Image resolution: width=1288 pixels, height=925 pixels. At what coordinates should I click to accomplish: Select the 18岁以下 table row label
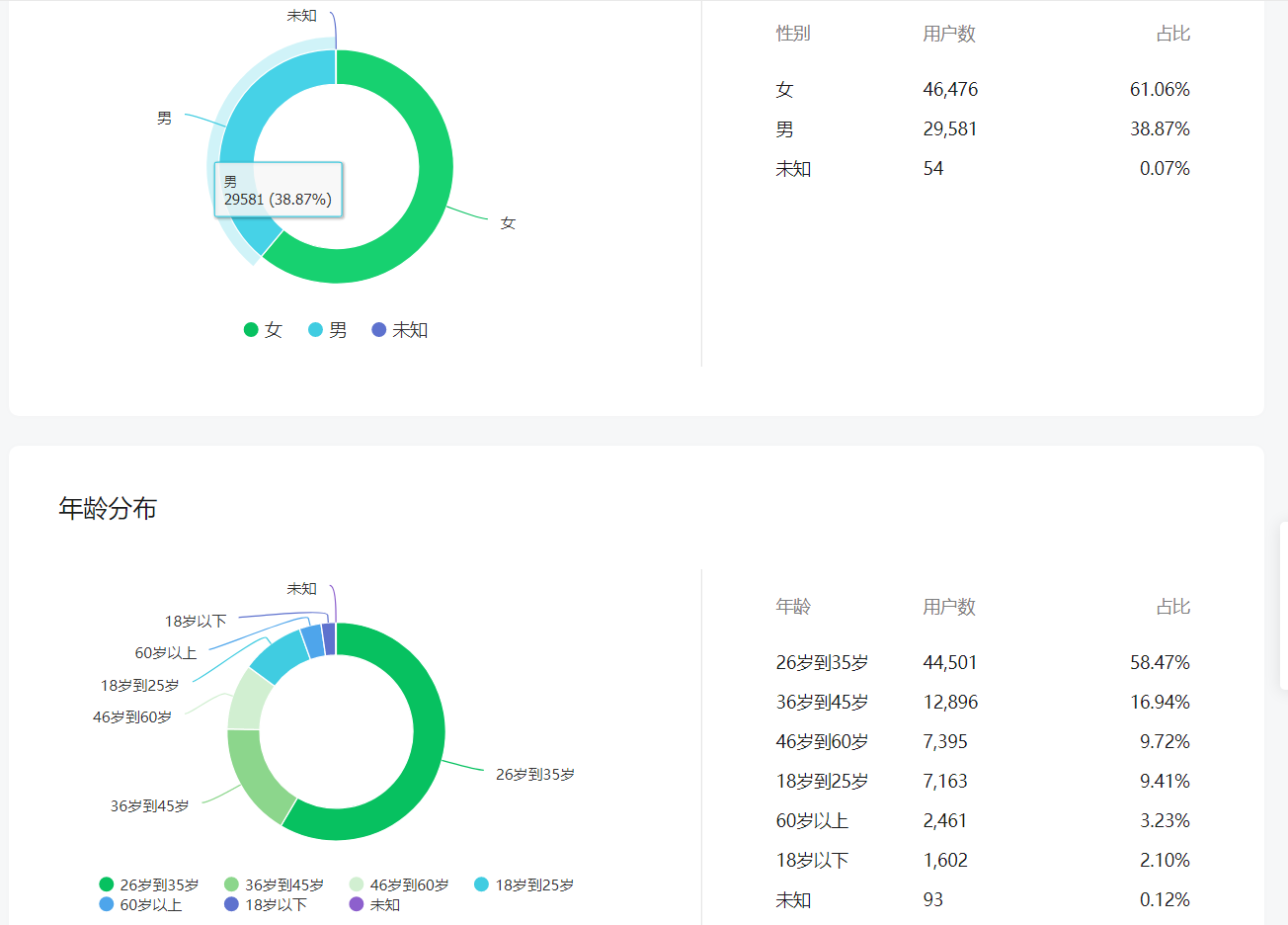pyautogui.click(x=812, y=861)
